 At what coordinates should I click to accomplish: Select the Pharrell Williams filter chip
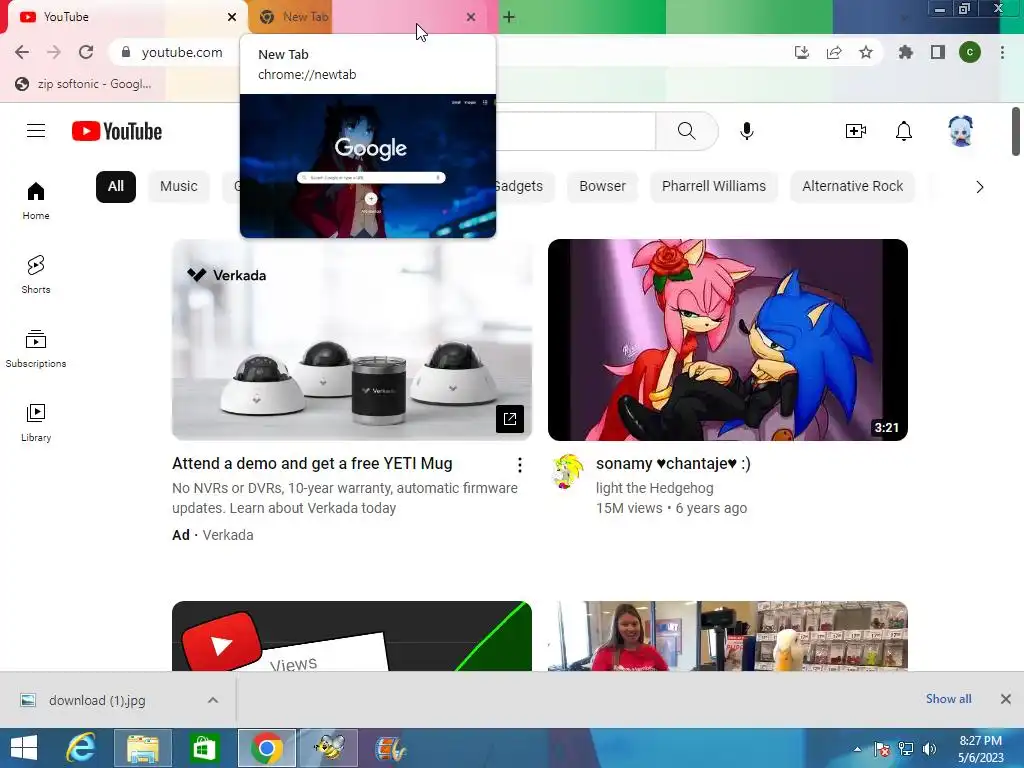[x=714, y=187]
